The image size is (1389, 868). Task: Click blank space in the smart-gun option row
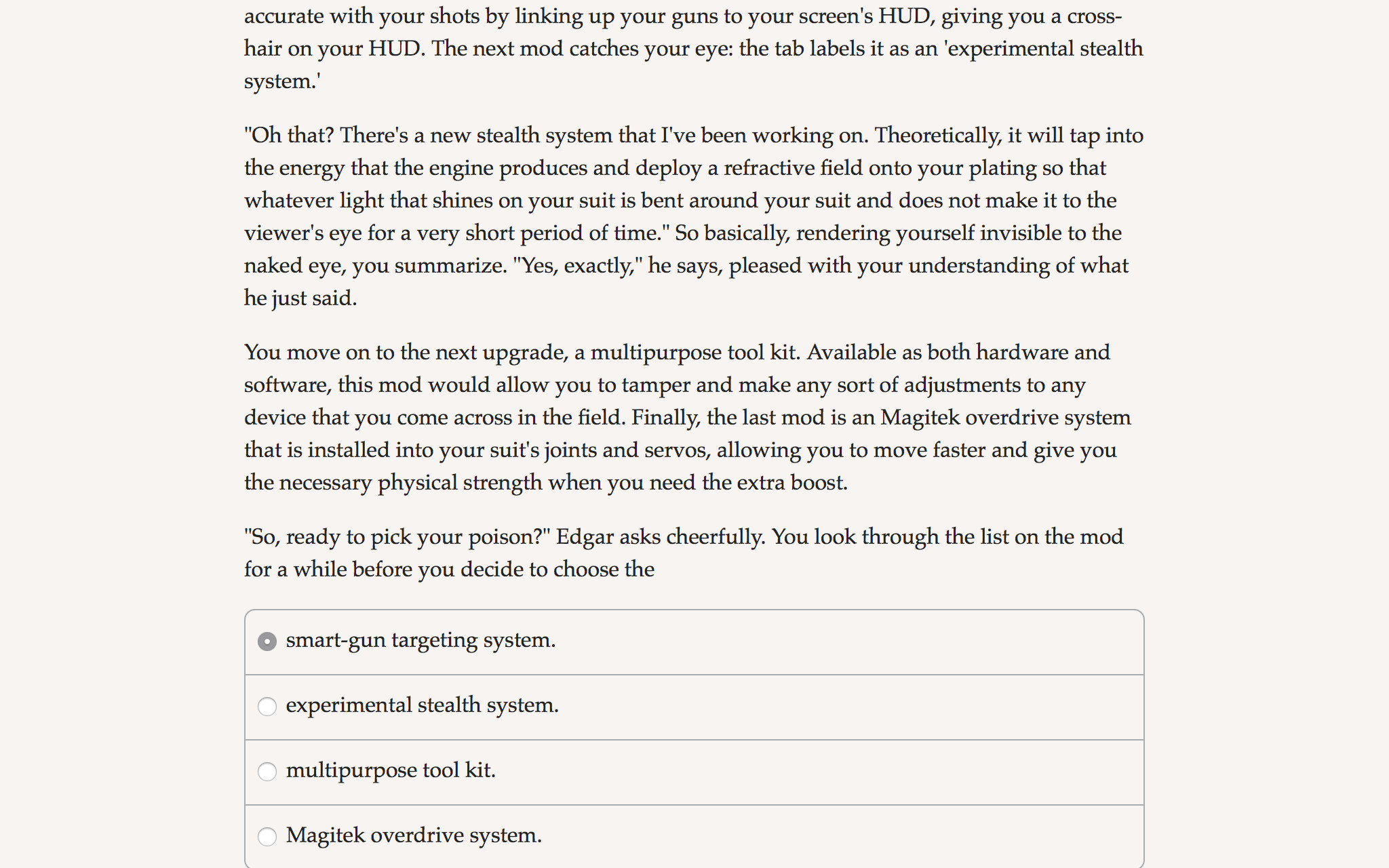[848, 642]
